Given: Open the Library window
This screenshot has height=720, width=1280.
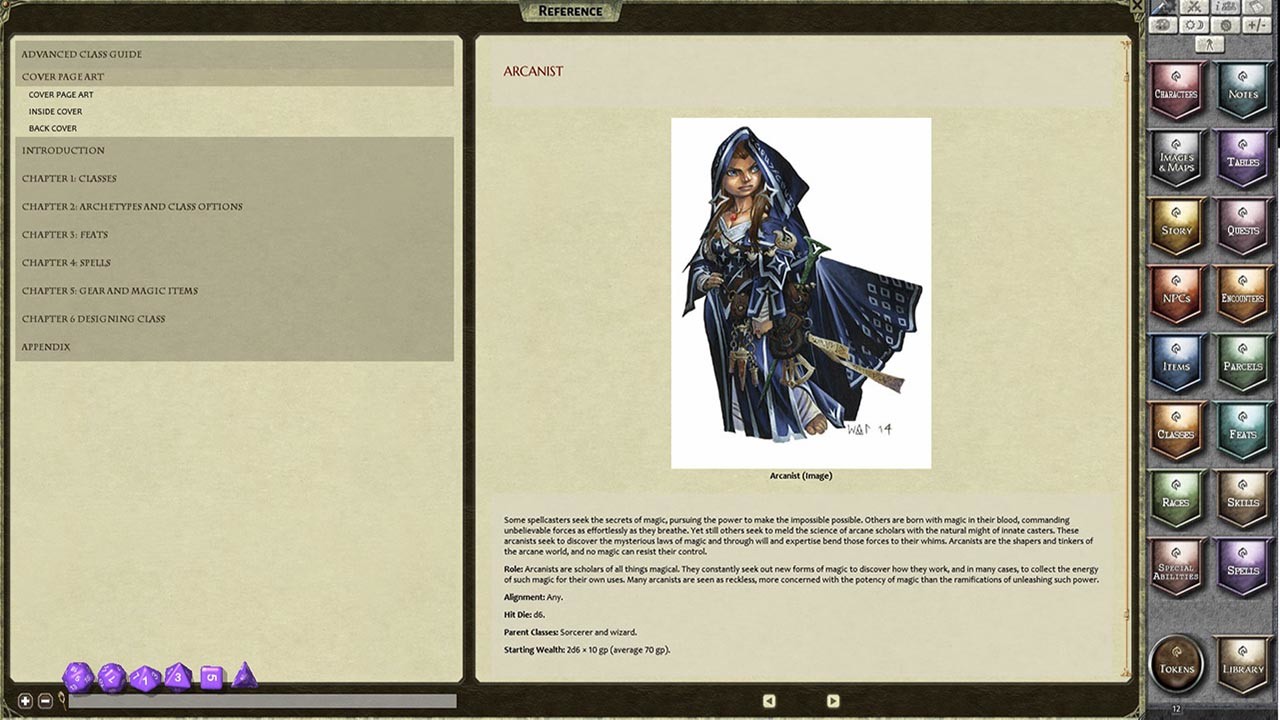Looking at the screenshot, I should pyautogui.click(x=1242, y=664).
